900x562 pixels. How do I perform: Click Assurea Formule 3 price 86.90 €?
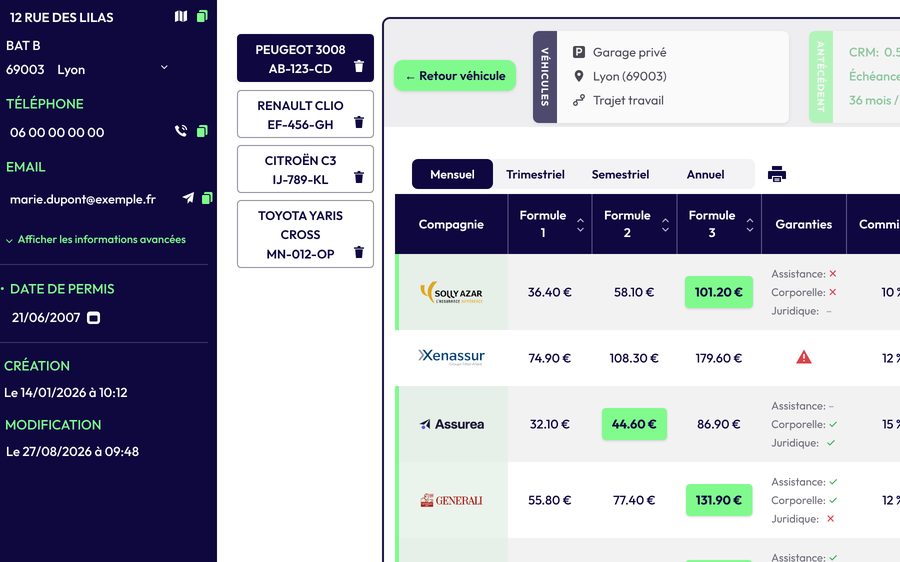719,424
